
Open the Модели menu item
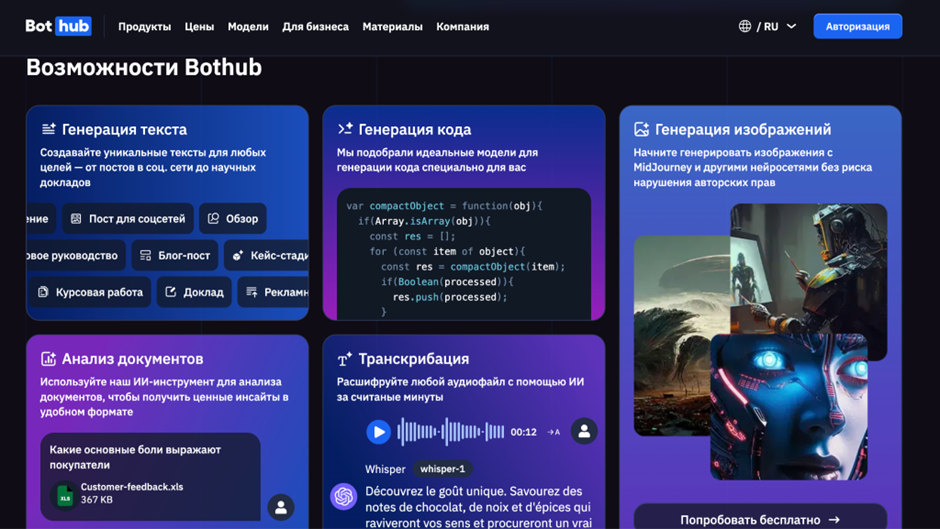click(248, 26)
